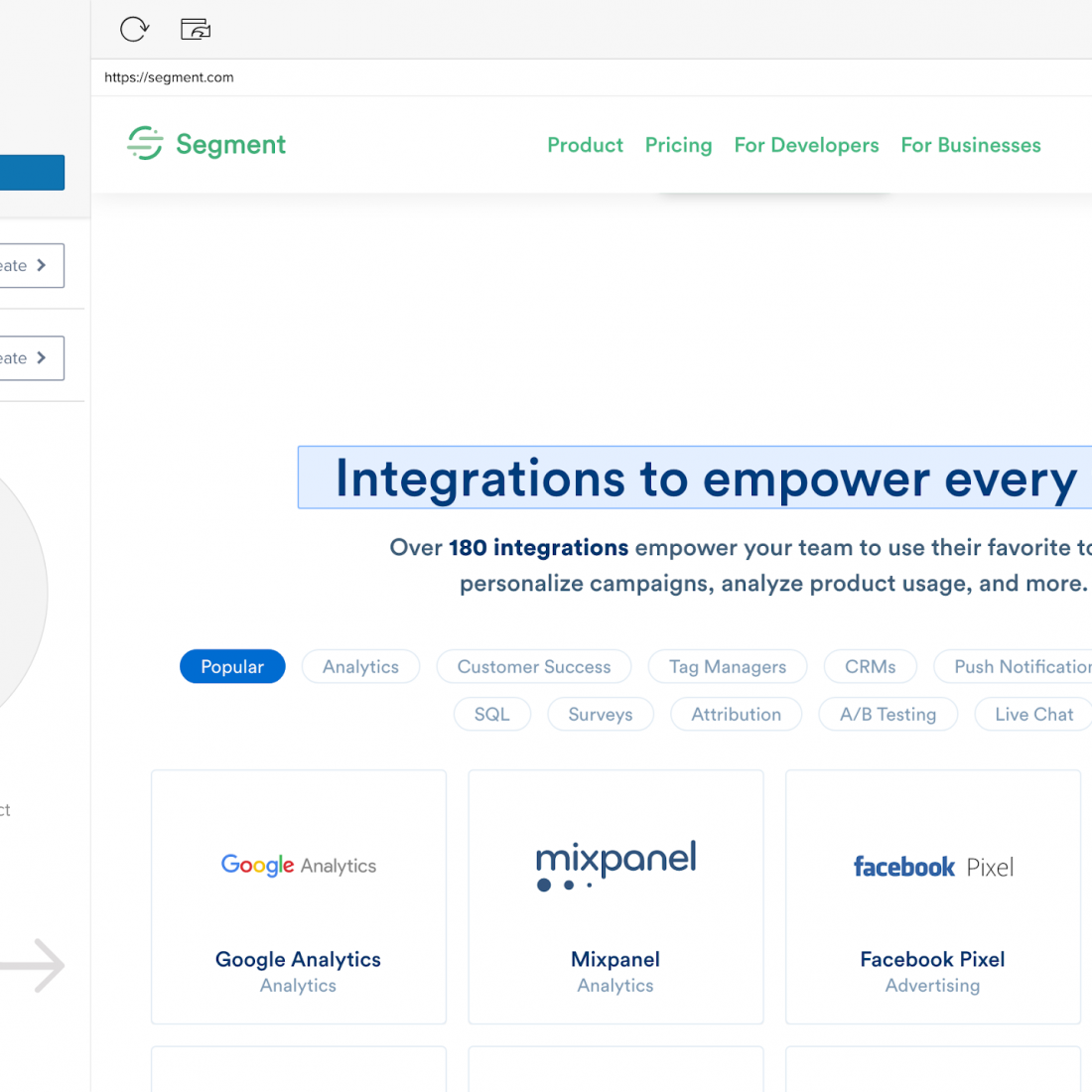Show the Attribution integrations category
Screen dimensions: 1092x1092
point(737,714)
